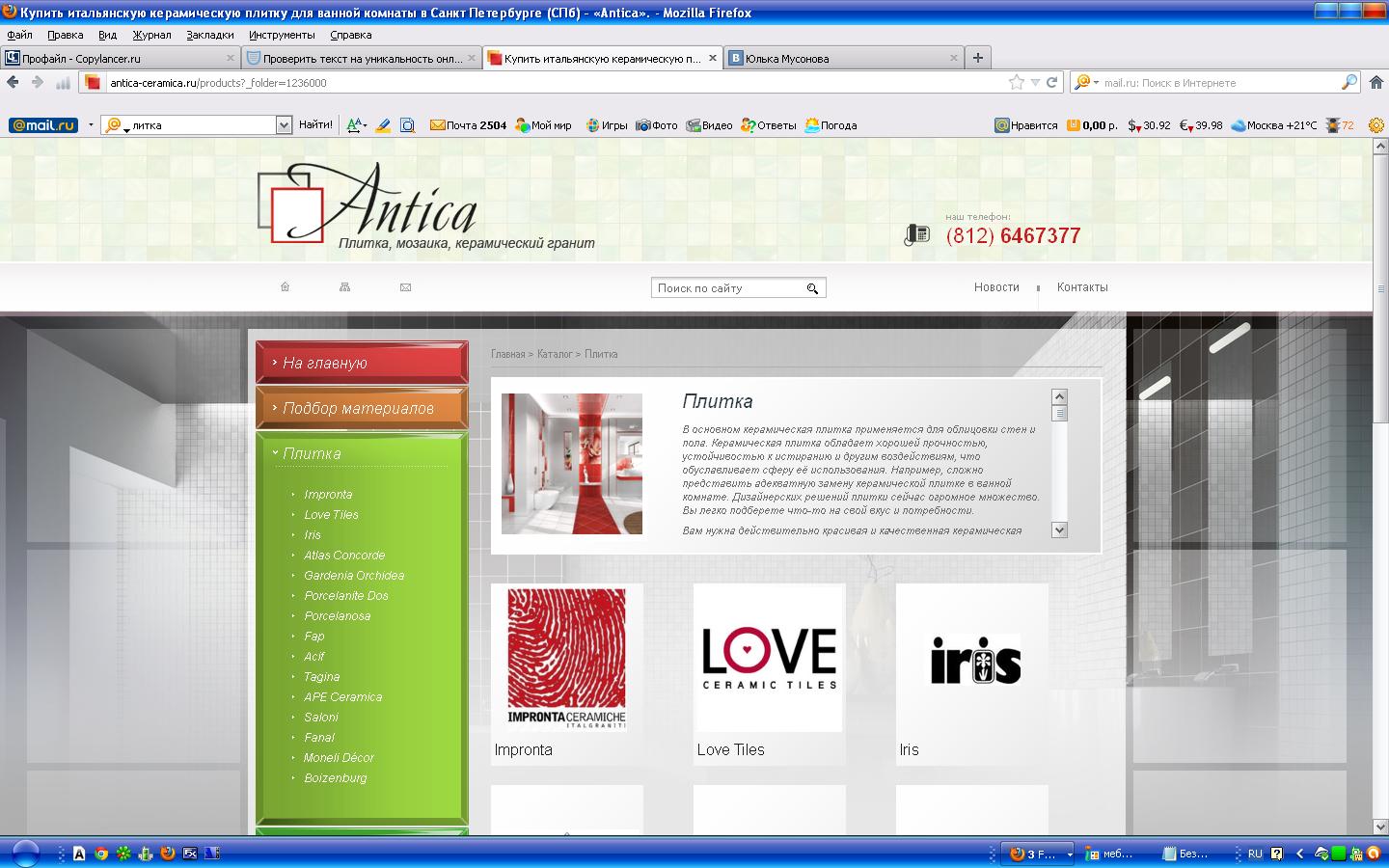Open mail.ru toolbar settings gear

[1376, 125]
